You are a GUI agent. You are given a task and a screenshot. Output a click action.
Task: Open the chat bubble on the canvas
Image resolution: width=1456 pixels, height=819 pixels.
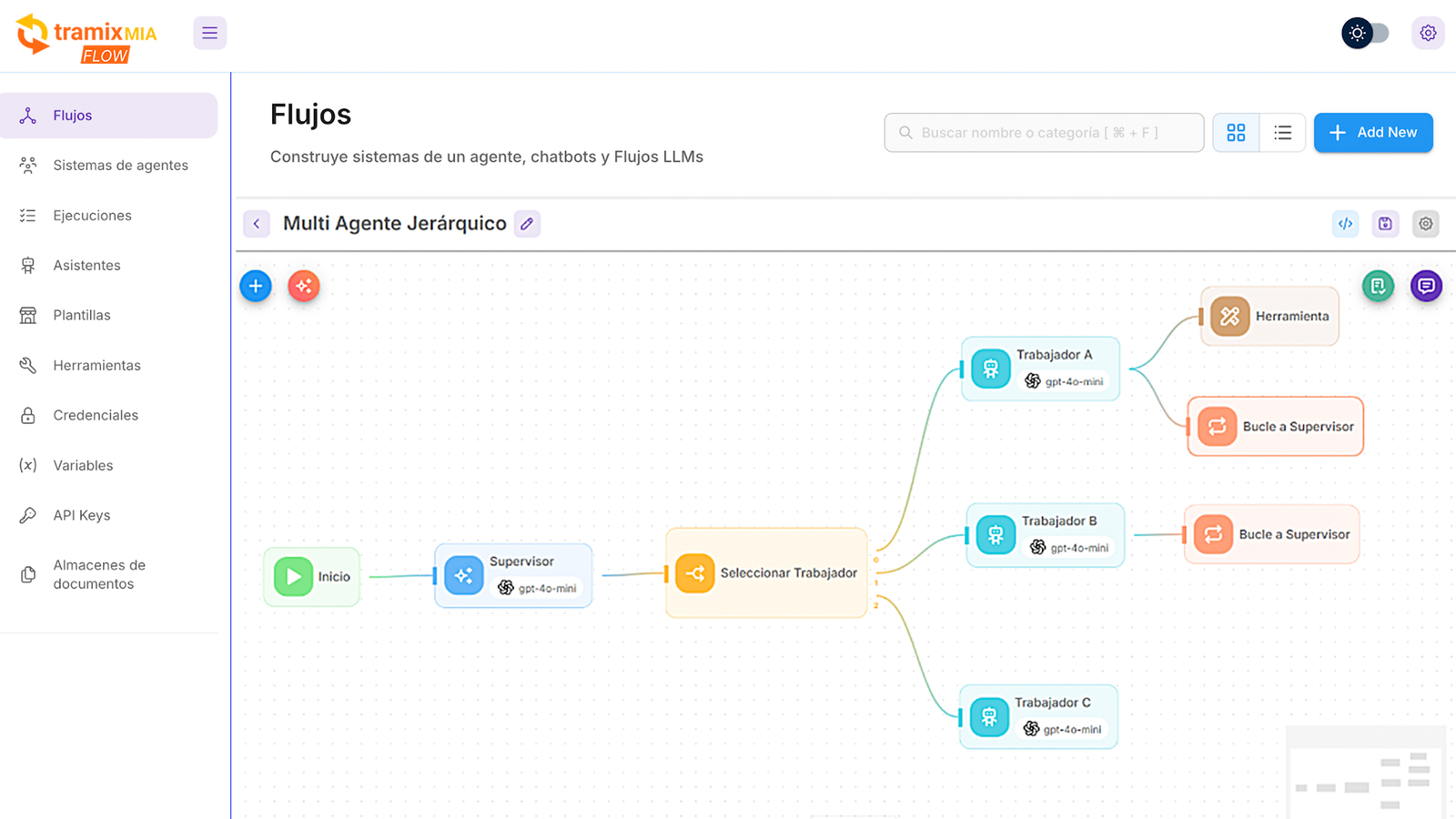pyautogui.click(x=1426, y=286)
